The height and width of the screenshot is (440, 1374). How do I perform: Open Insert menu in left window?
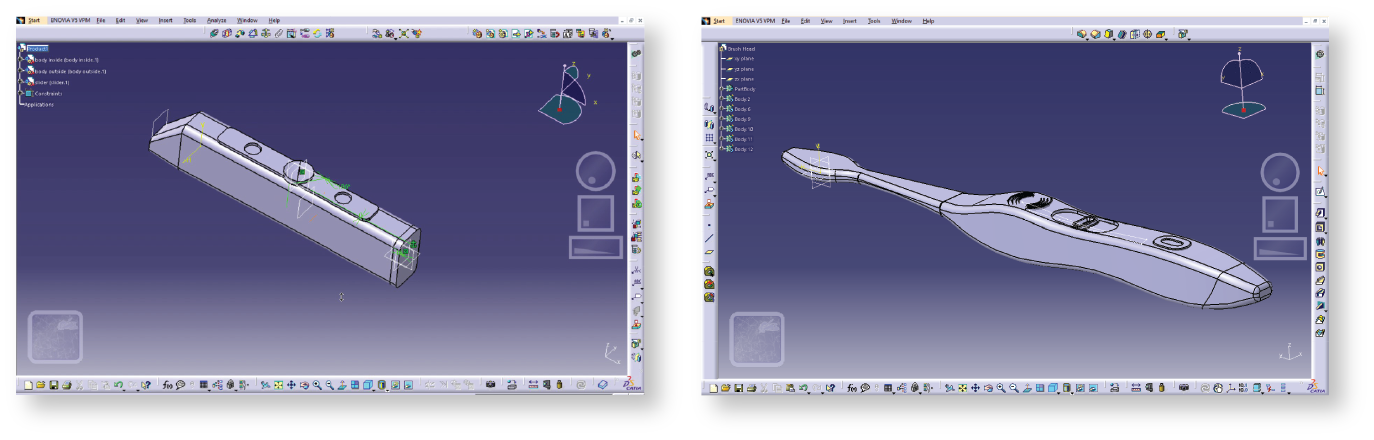[x=165, y=20]
